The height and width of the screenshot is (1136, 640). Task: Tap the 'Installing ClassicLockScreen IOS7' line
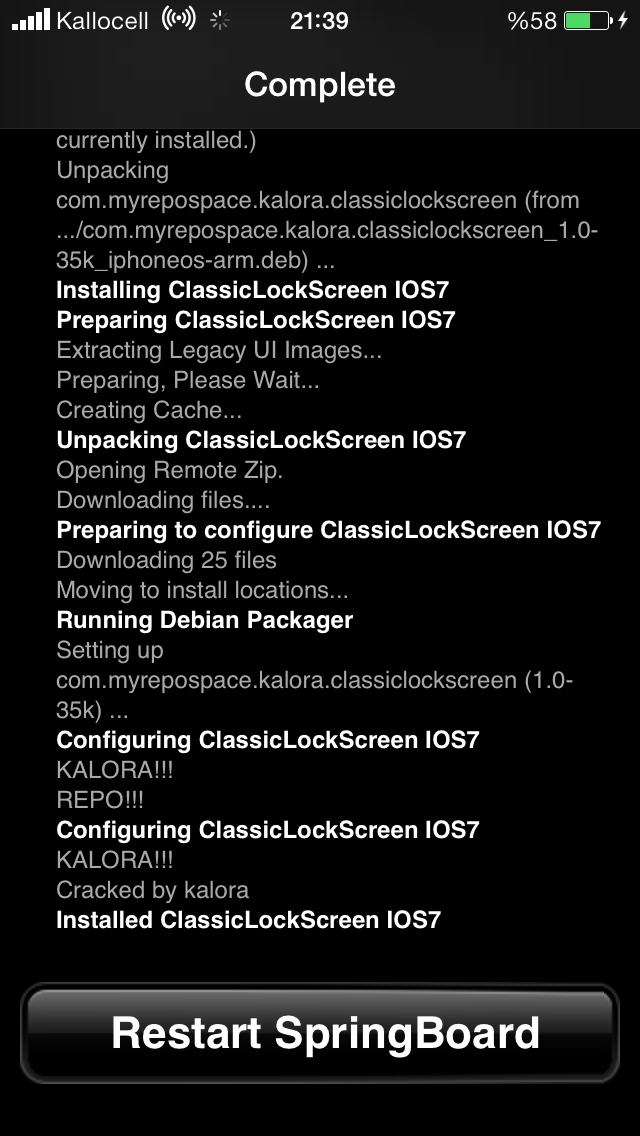pos(252,290)
